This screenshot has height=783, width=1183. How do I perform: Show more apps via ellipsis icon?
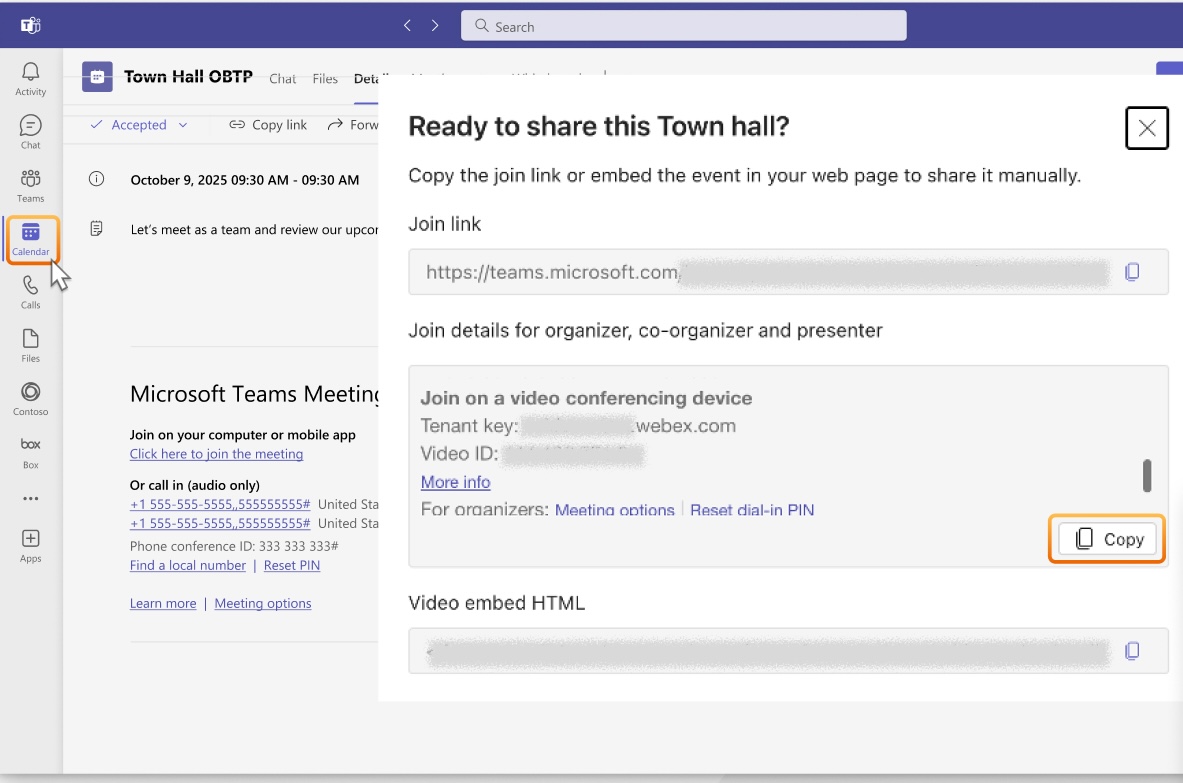tap(30, 499)
